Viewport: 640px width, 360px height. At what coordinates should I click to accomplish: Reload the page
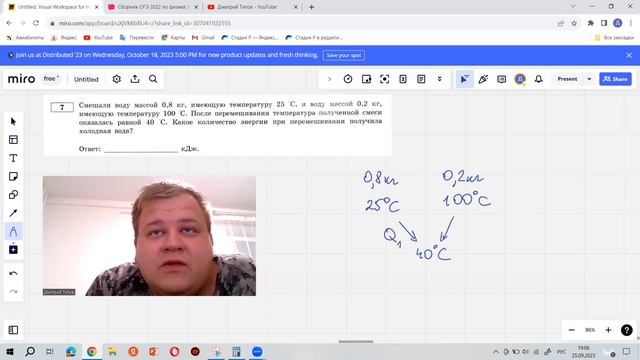[36, 23]
